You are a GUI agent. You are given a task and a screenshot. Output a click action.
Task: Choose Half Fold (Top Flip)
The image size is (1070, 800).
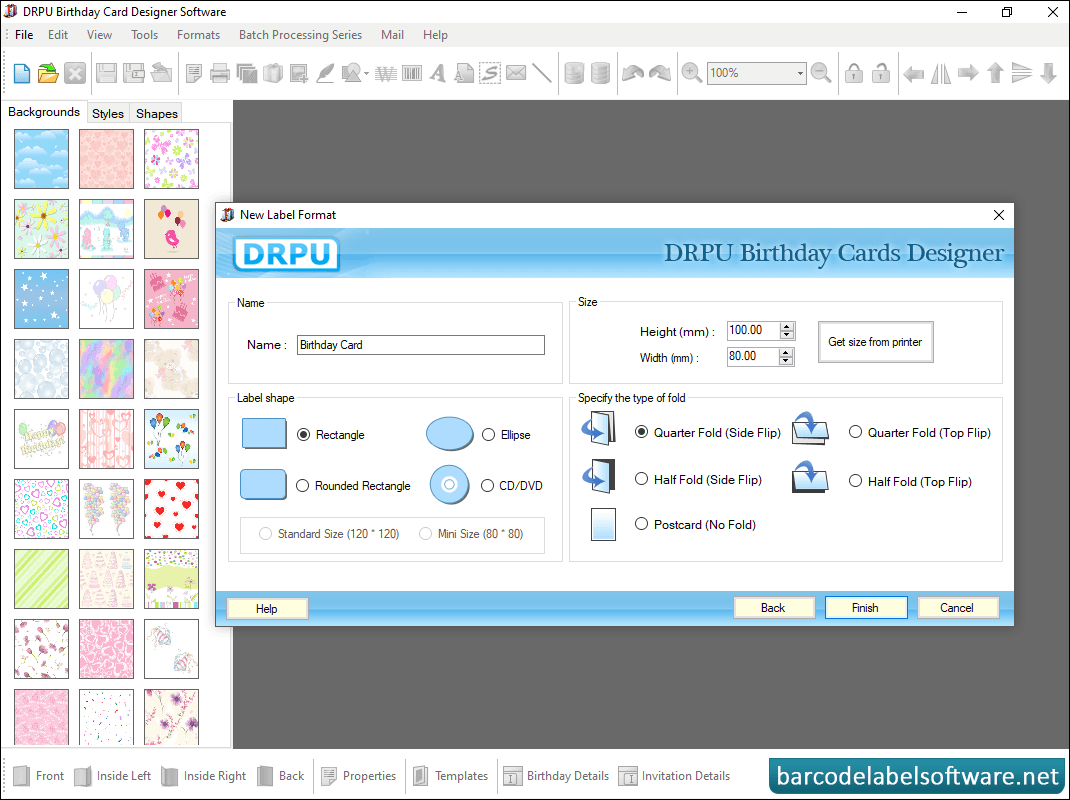[x=856, y=481]
